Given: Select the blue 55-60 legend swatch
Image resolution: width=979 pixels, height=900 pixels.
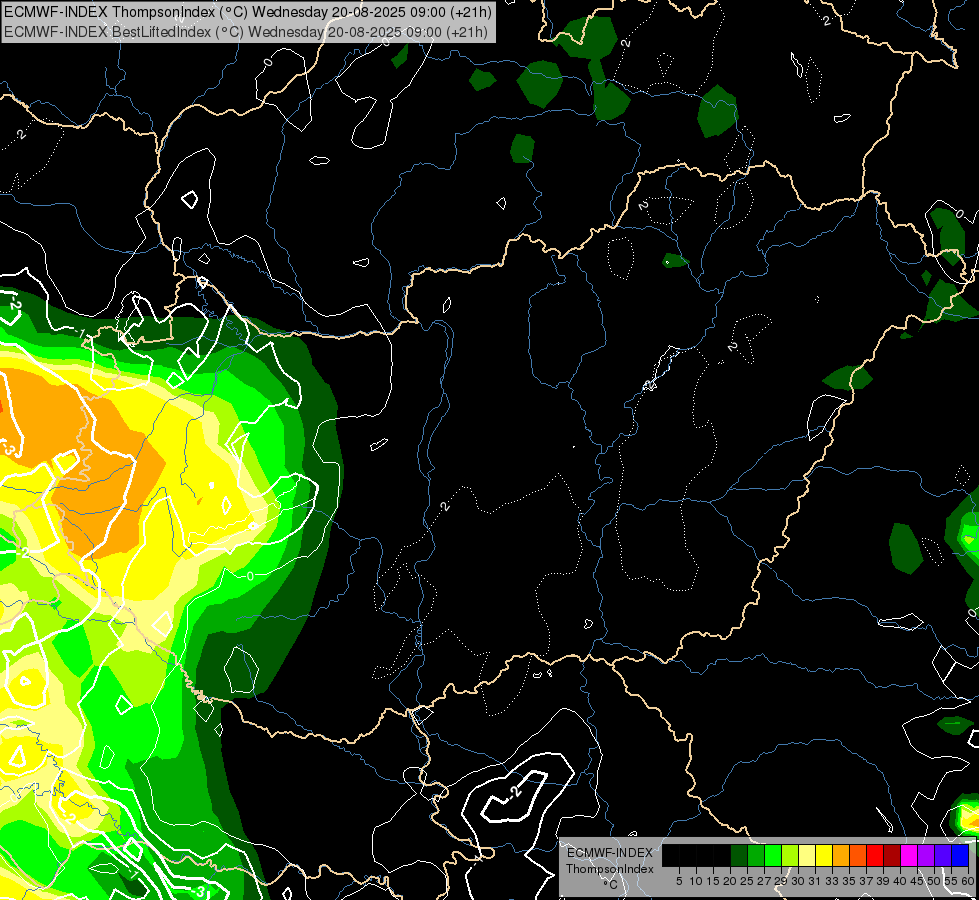Looking at the screenshot, I should tap(960, 855).
